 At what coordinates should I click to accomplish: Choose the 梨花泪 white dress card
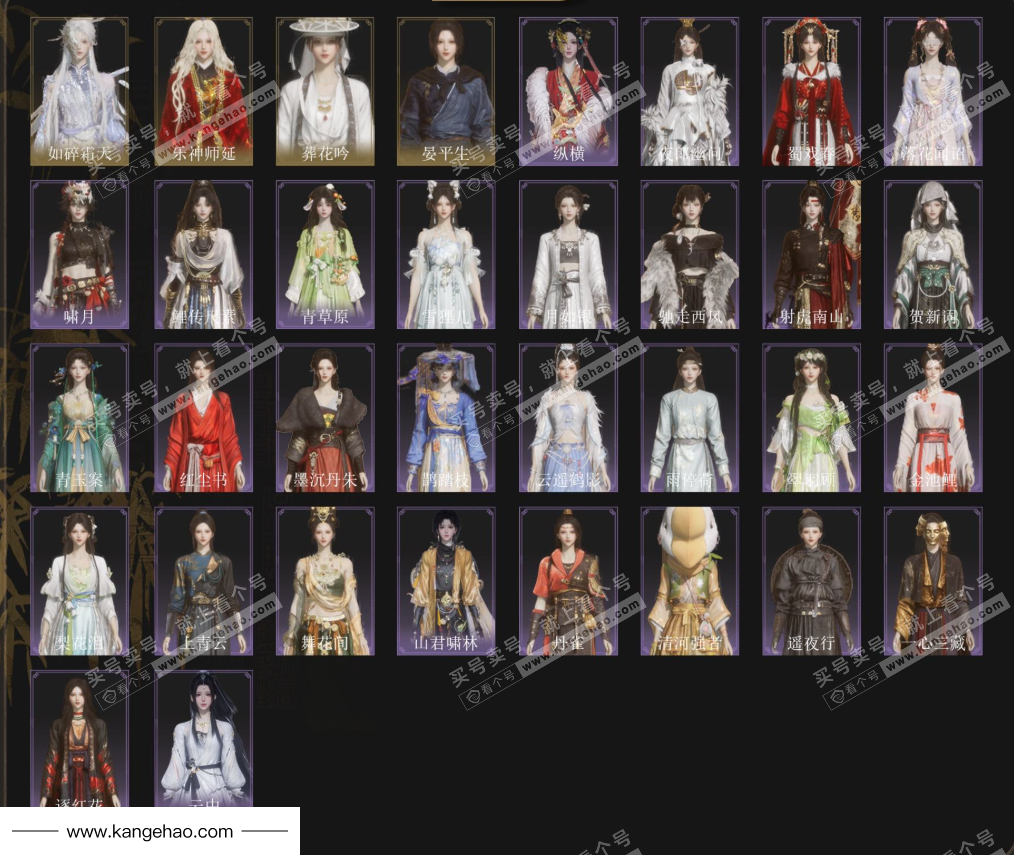coord(80,581)
